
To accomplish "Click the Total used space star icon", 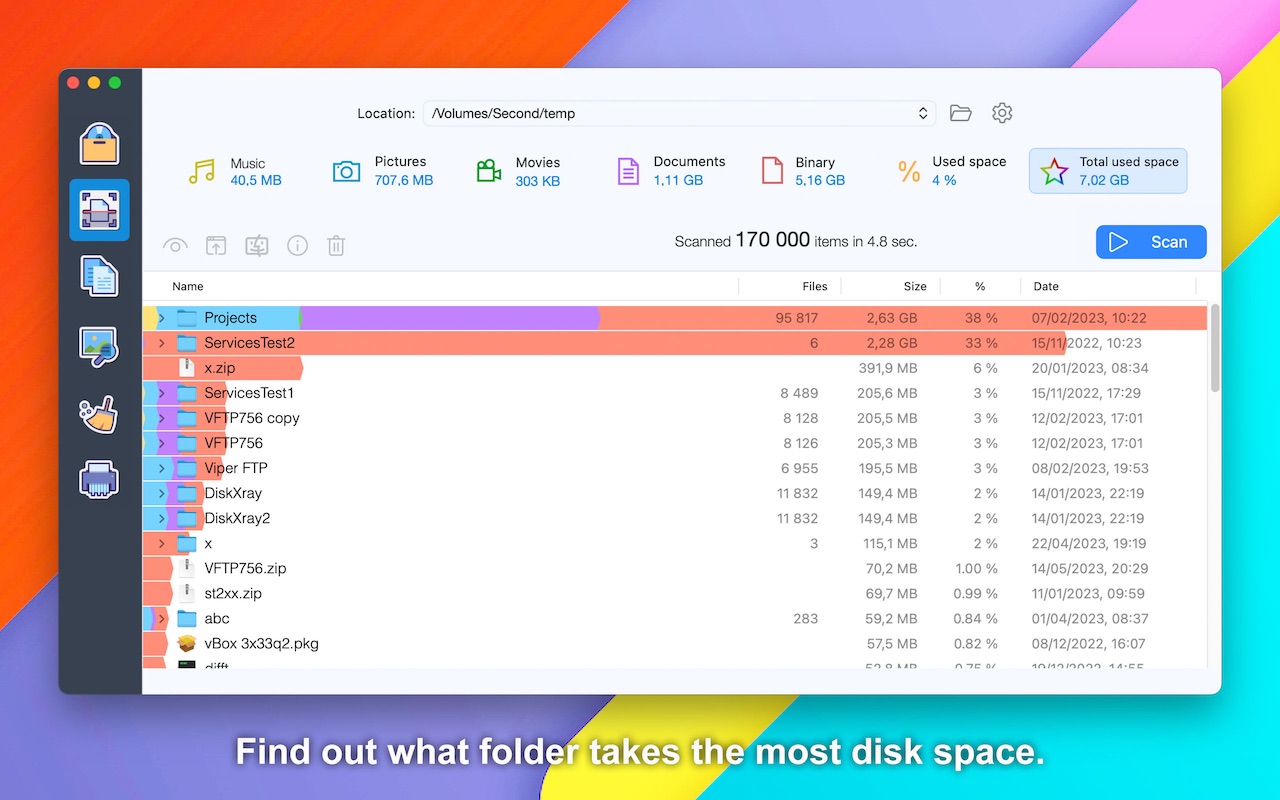I will [1054, 172].
